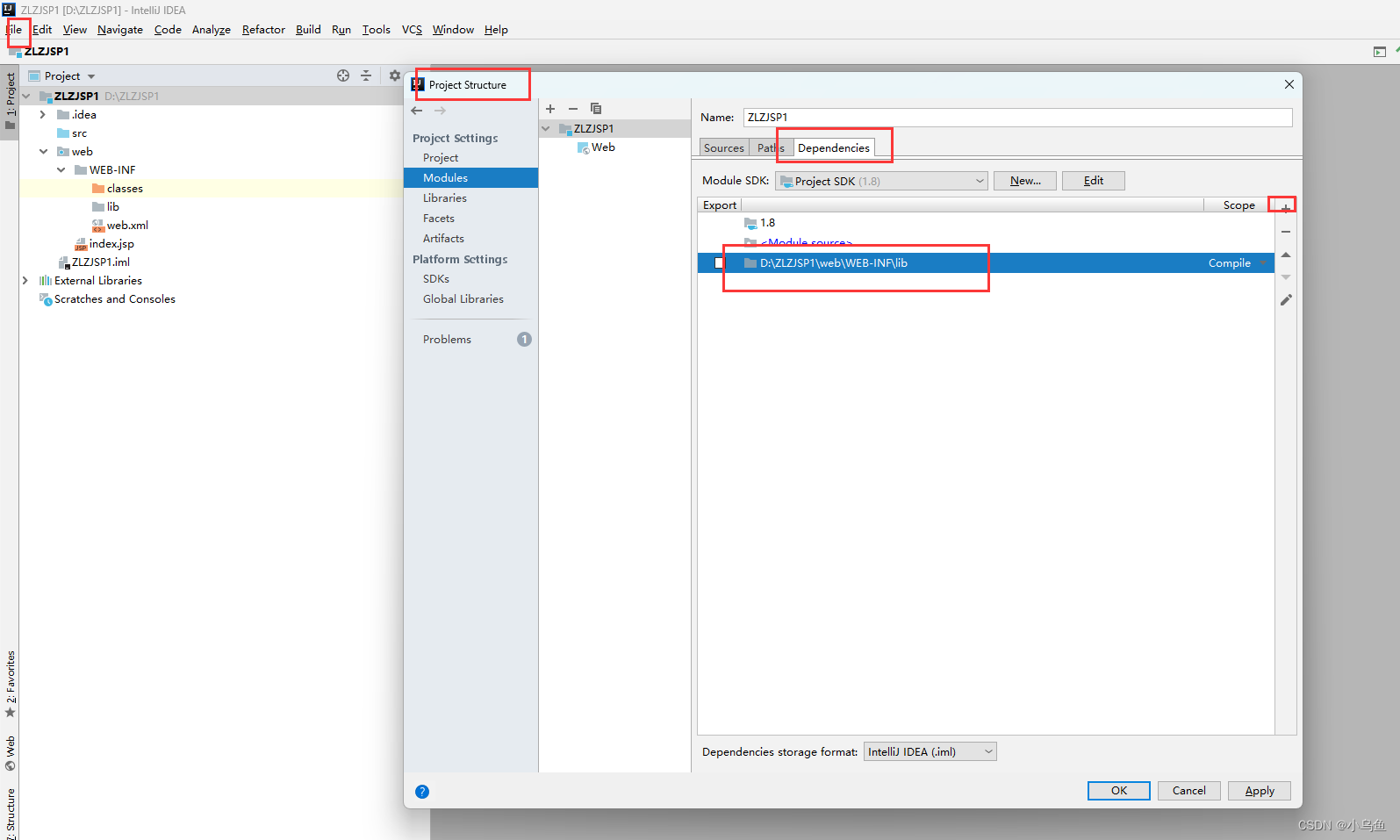The height and width of the screenshot is (840, 1400).
Task: Expand External Libraries node
Action: [x=25, y=281]
